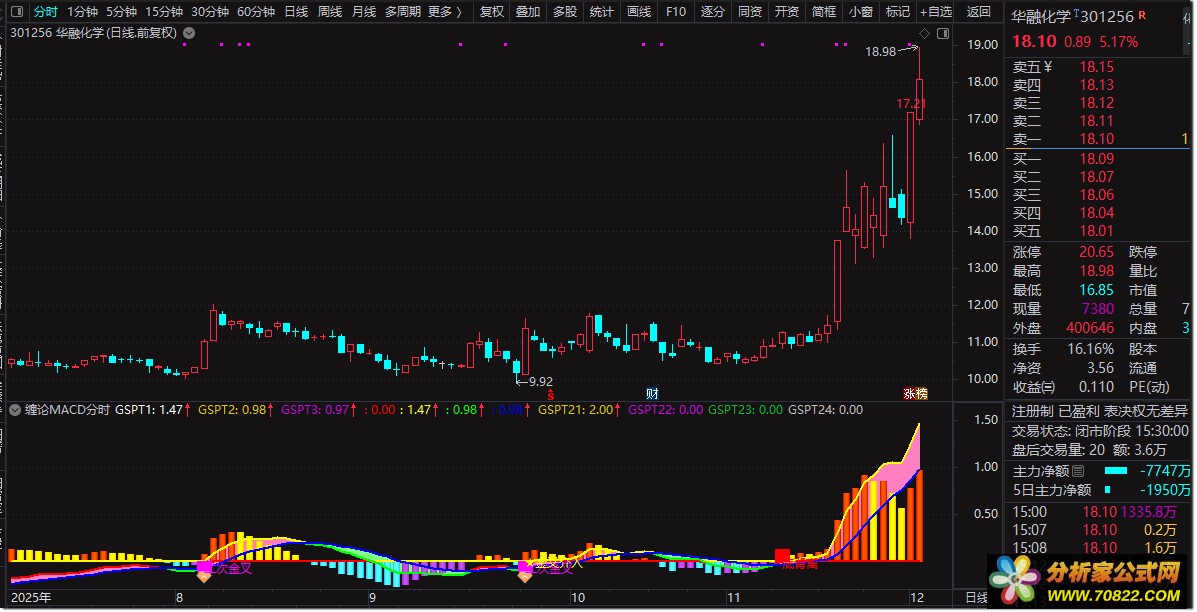Click the ¥ symbol next to 卖五
1197x612 pixels.
coord(1047,66)
